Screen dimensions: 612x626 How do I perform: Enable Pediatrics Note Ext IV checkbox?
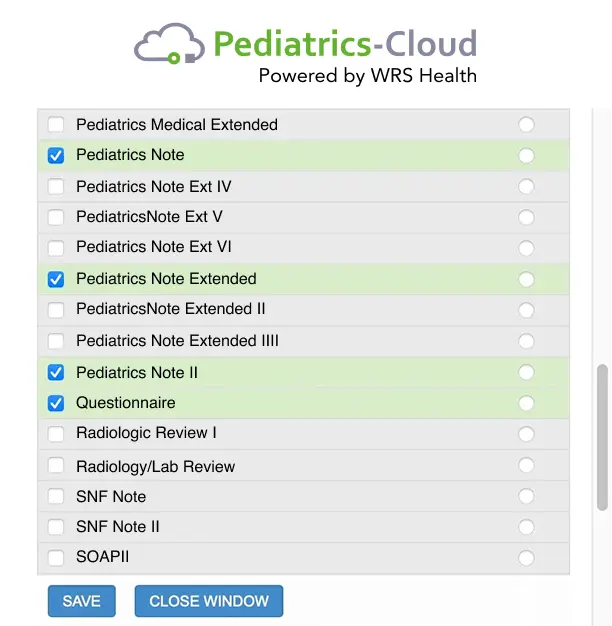click(56, 187)
